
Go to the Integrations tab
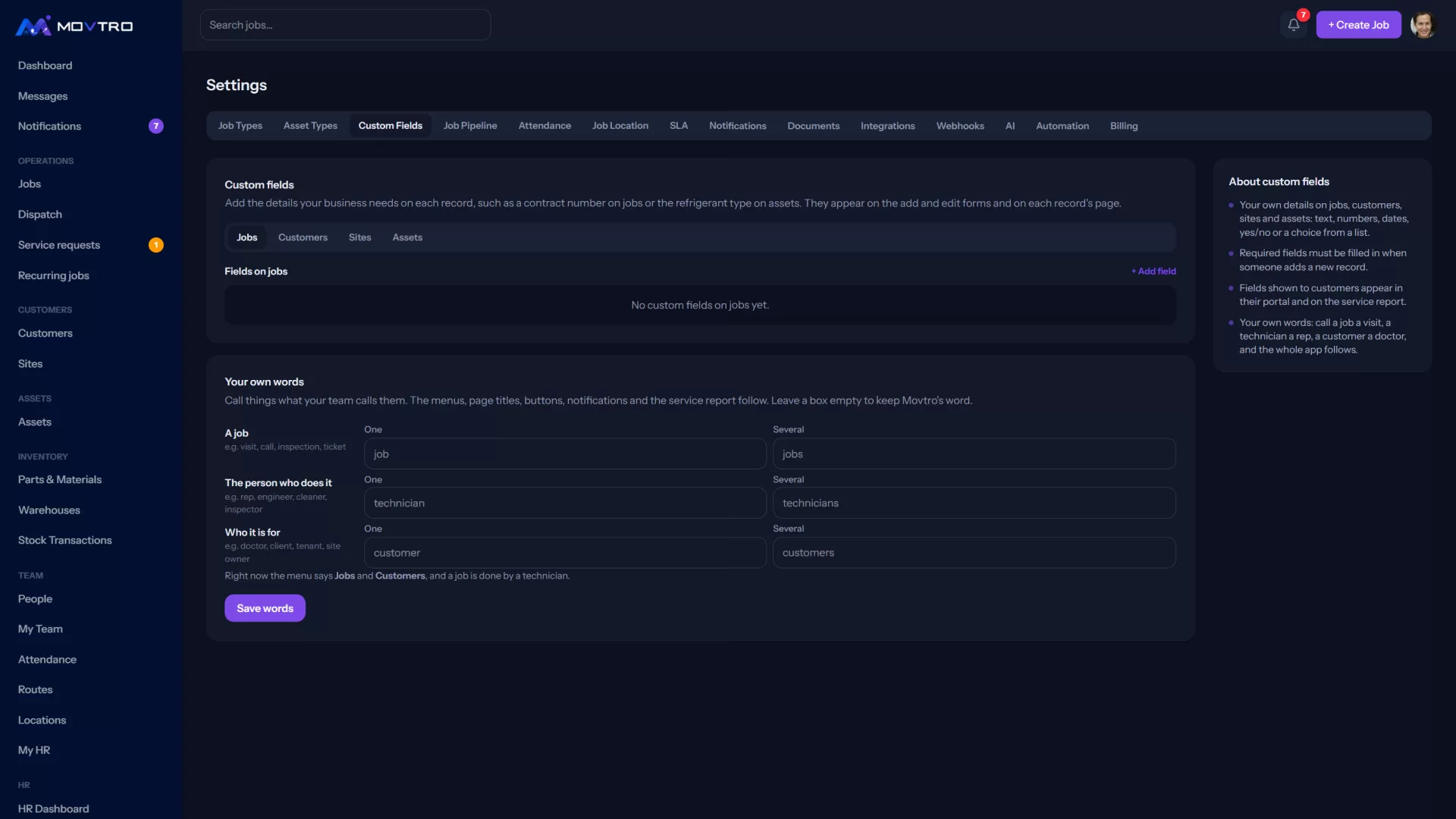[887, 126]
